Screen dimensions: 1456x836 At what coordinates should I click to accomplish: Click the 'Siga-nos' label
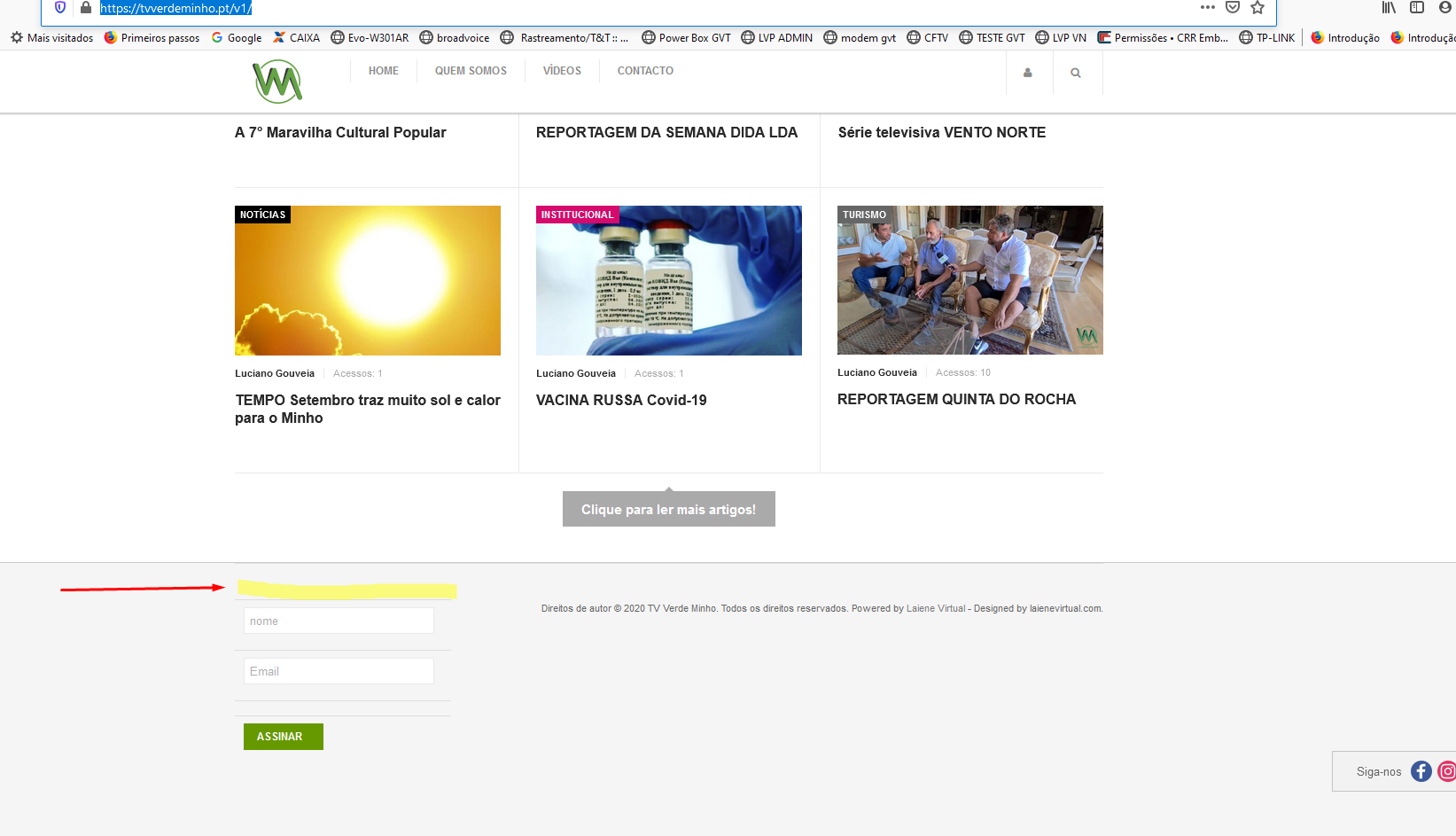pos(1379,771)
